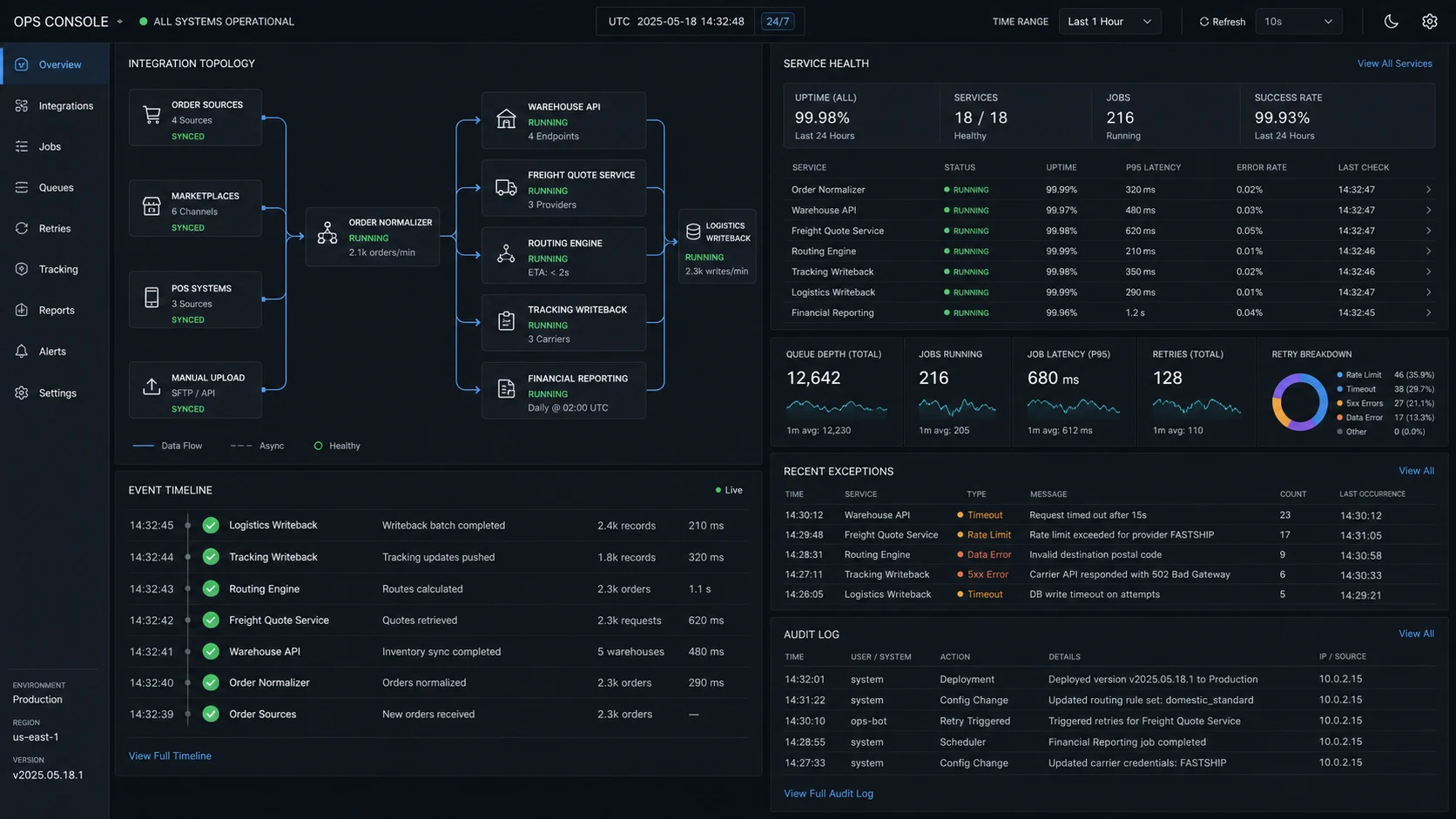The width and height of the screenshot is (1456, 819).
Task: Expand the Order Normalizer service row chevron
Action: (1428, 190)
